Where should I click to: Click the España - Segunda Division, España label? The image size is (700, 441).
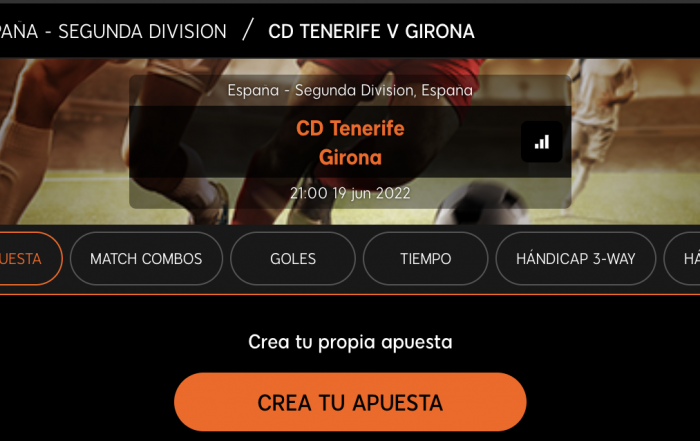(350, 90)
